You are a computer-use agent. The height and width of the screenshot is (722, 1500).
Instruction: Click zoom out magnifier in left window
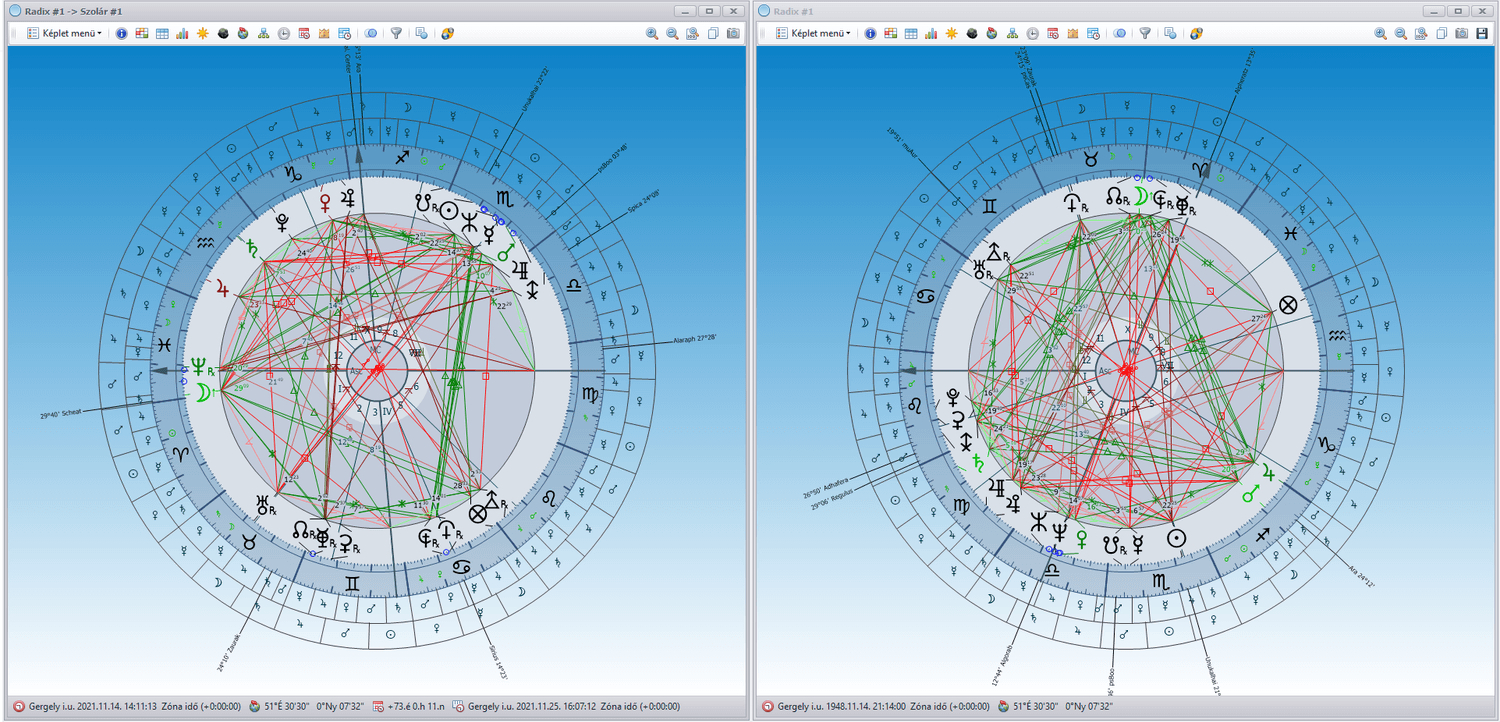(672, 33)
